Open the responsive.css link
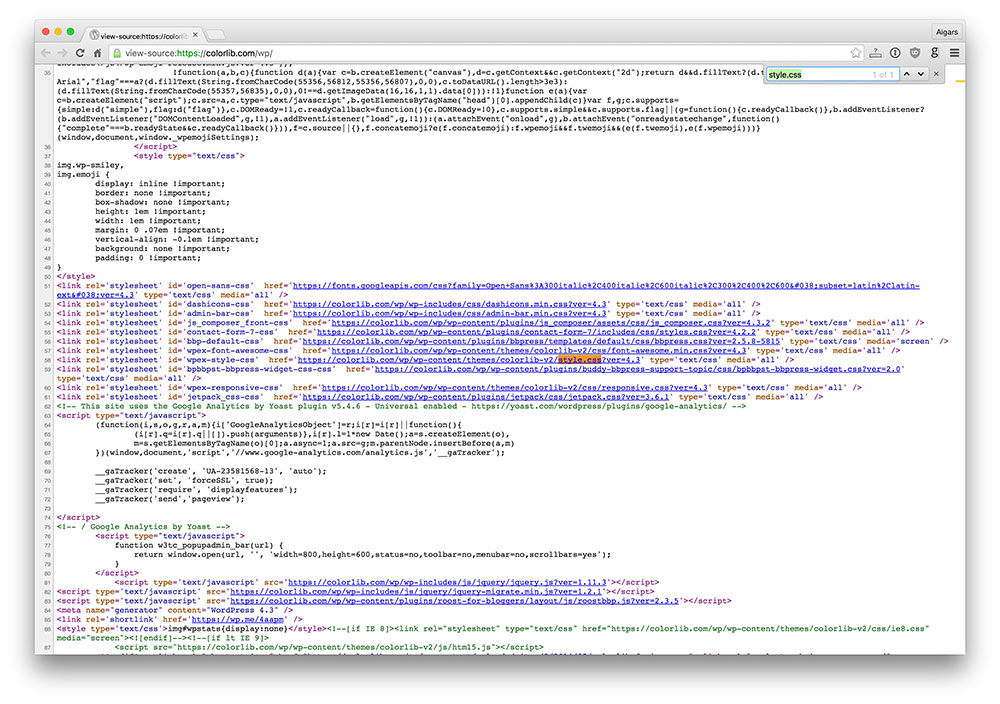Screen dimensions: 1000x704 pyautogui.click(x=515, y=388)
